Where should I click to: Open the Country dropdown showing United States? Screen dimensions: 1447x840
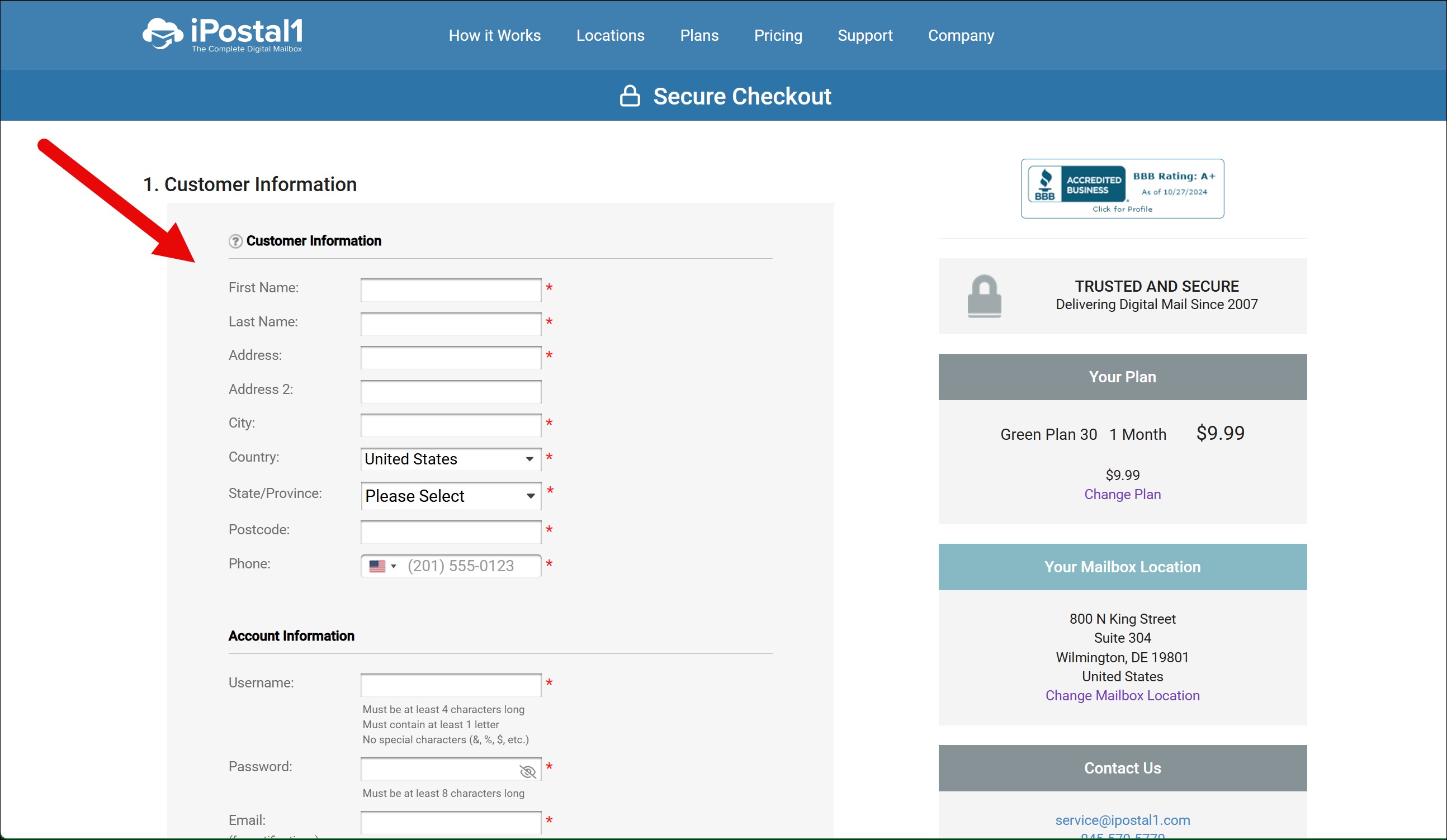450,459
